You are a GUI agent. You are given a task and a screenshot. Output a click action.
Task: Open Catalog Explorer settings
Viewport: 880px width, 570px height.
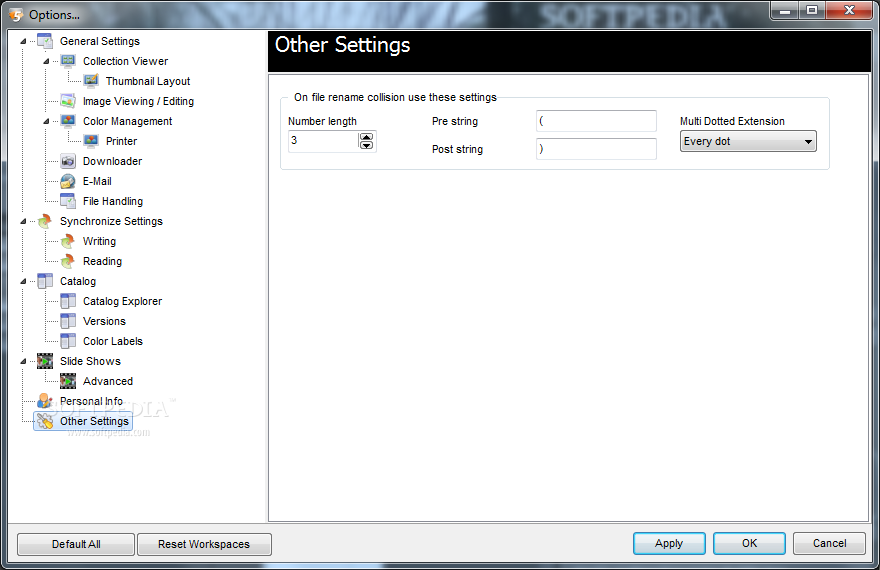pyautogui.click(x=123, y=301)
